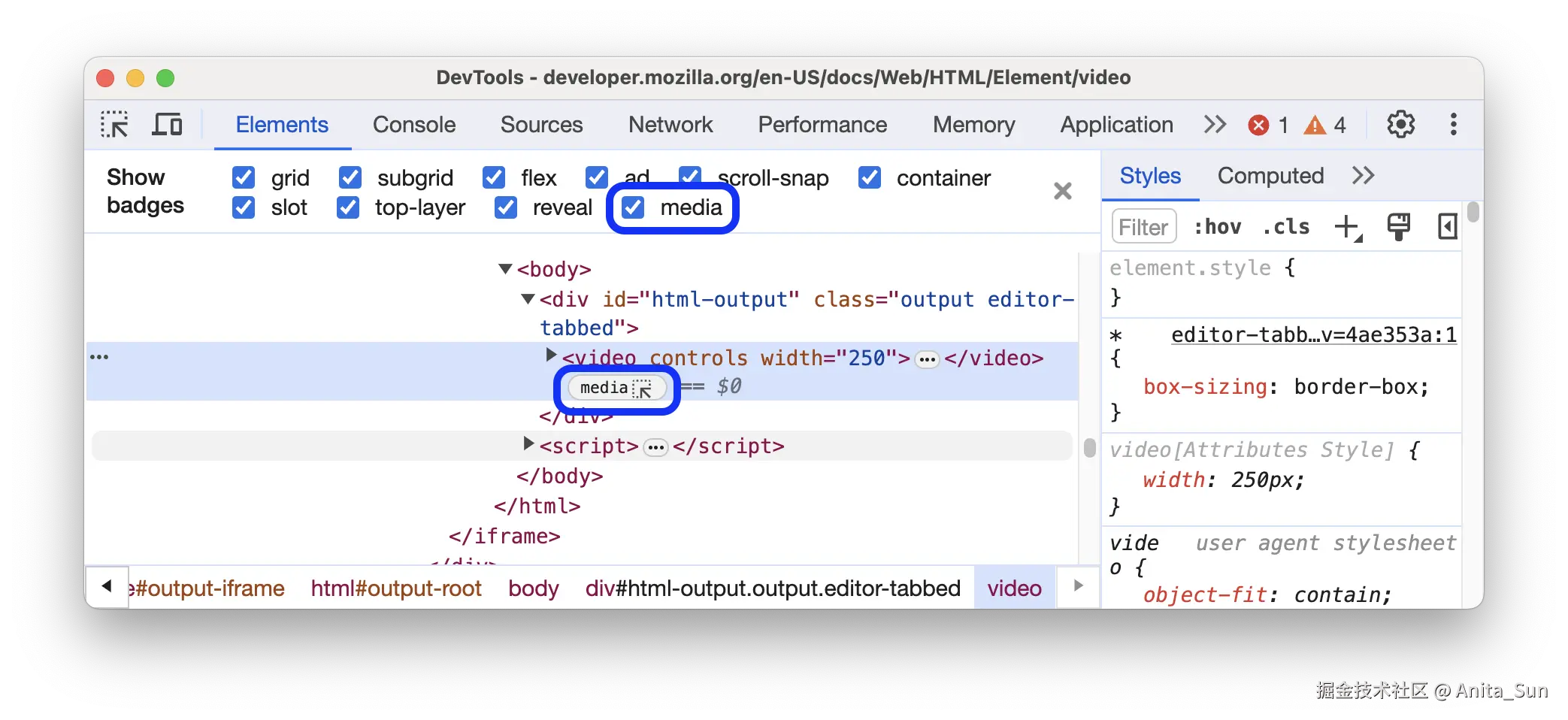This screenshot has height=720, width=1568.
Task: Click the element.style rule
Action: coord(1190,268)
